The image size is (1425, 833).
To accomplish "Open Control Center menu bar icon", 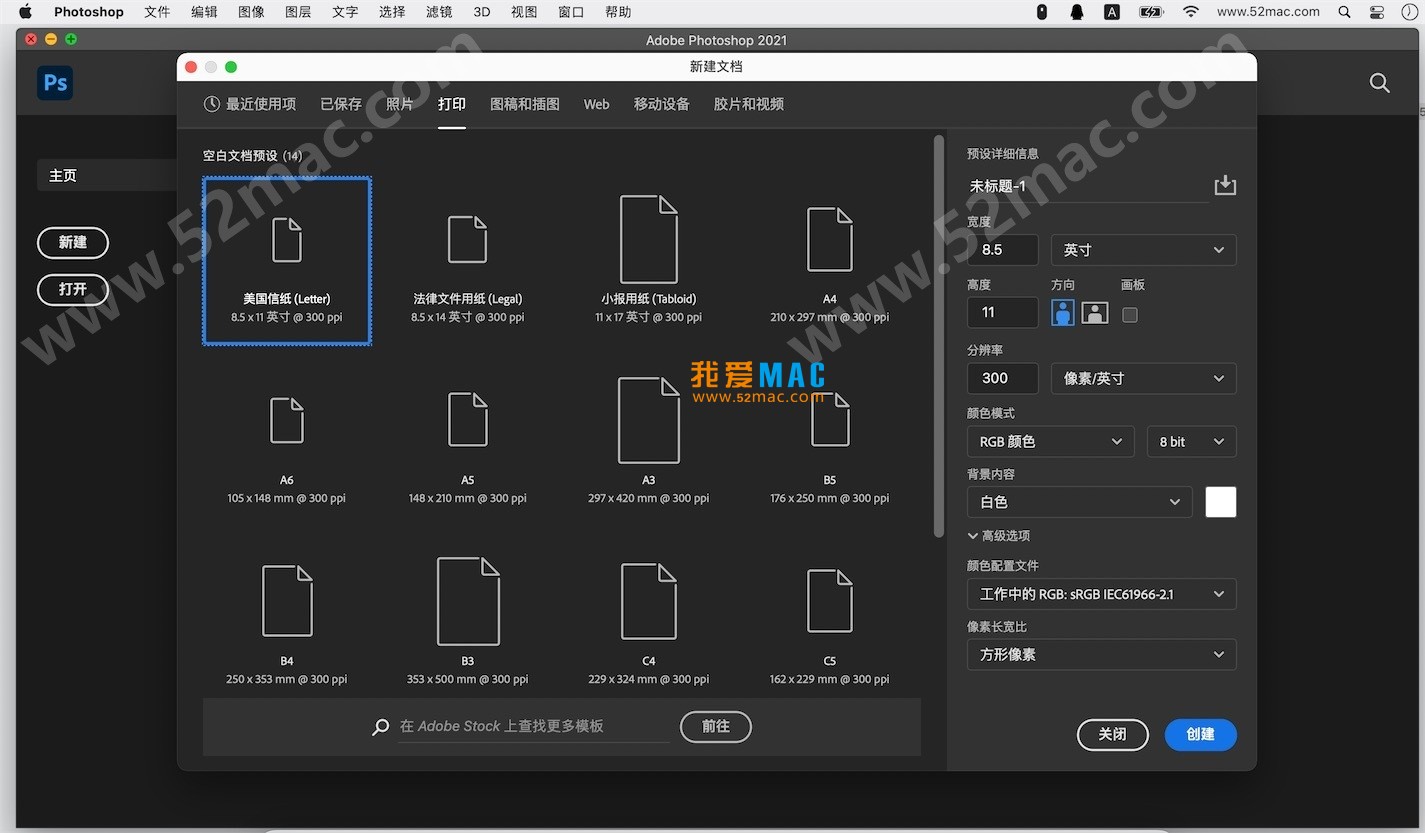I will click(1376, 12).
